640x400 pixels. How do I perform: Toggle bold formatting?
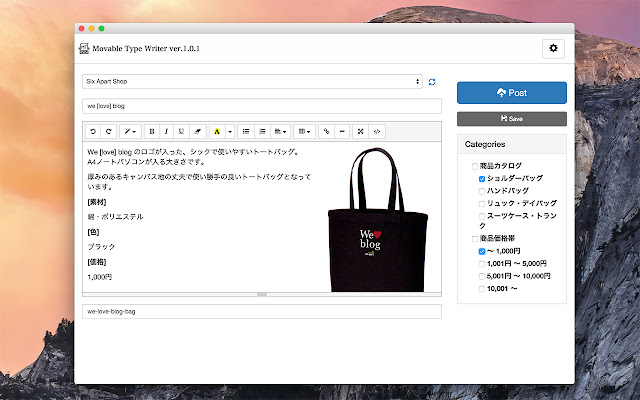(x=152, y=131)
